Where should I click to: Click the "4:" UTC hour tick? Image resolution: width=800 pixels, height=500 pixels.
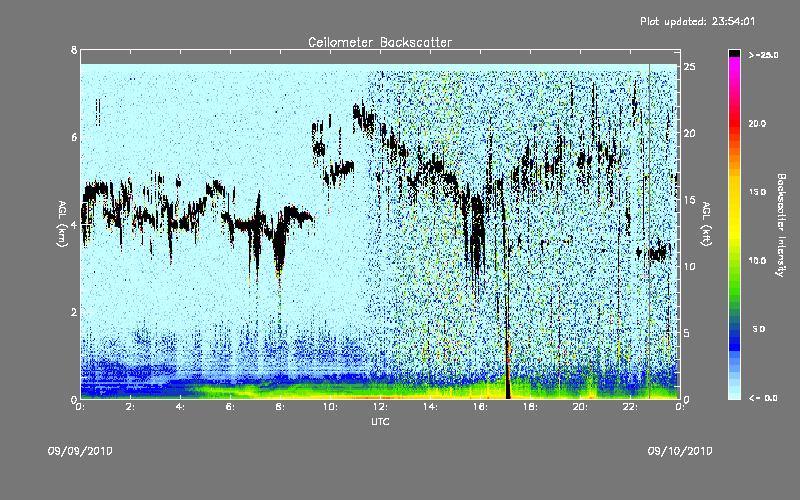pos(181,407)
